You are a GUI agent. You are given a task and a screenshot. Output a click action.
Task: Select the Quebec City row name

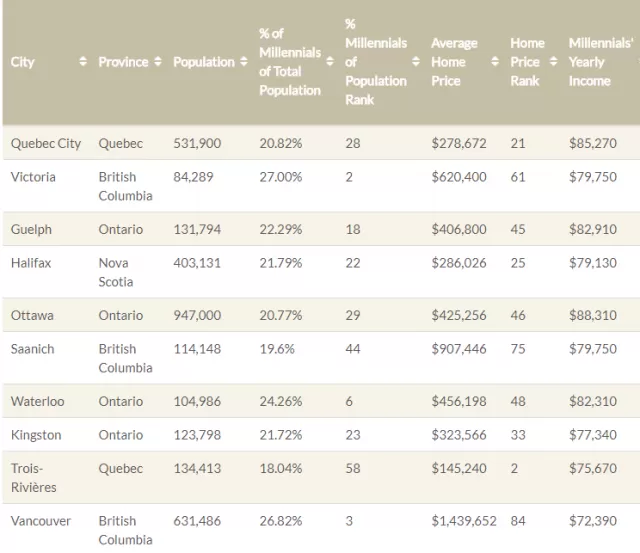(46, 143)
